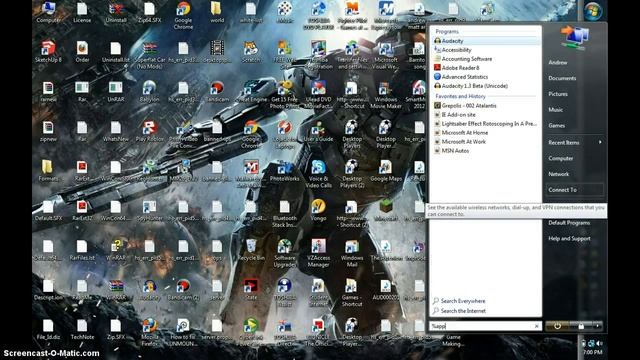This screenshot has width=640, height=360.
Task: Select the Google Maps desktop icon
Action: (x=386, y=171)
